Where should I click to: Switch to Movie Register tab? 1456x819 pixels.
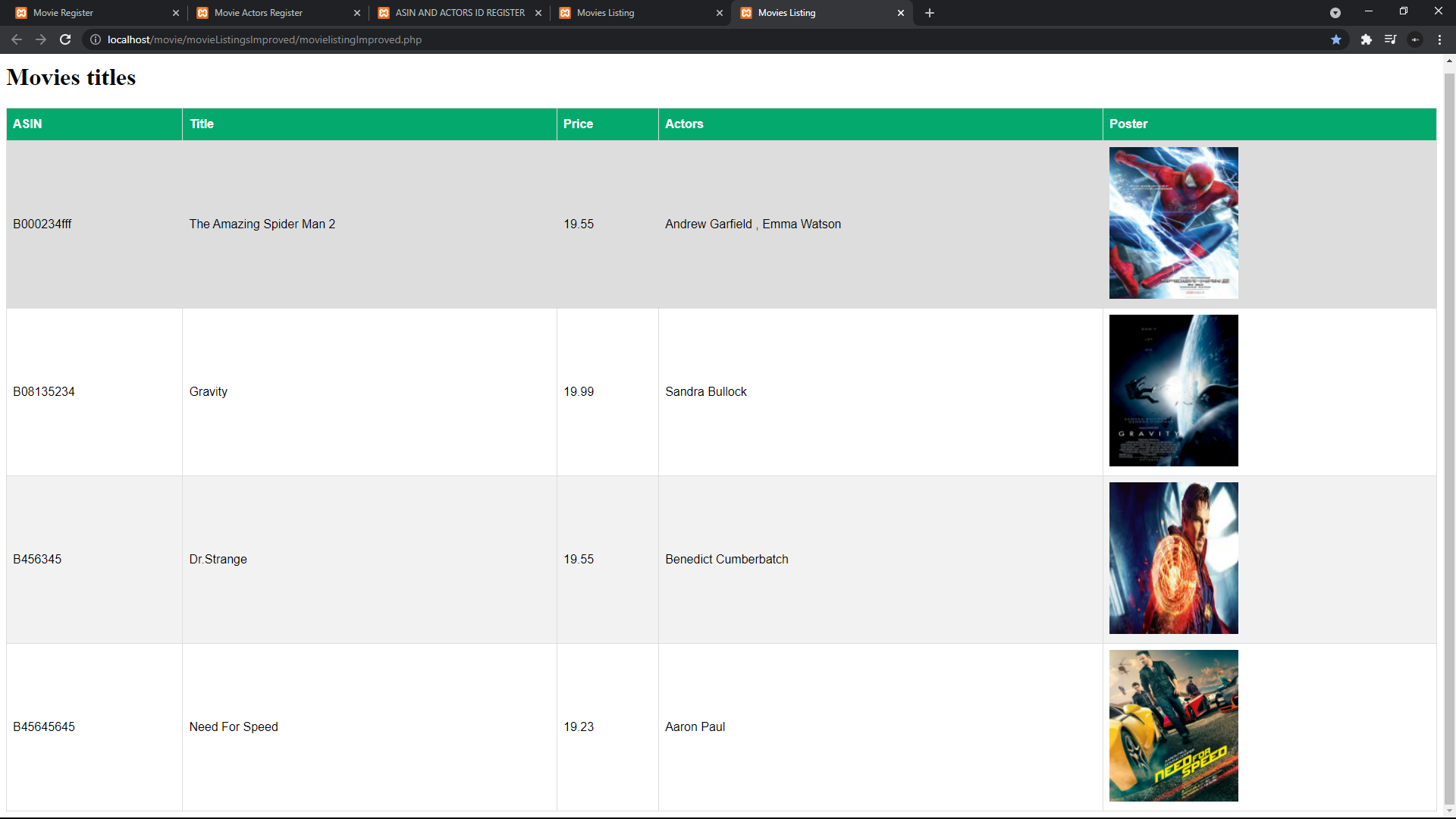click(91, 13)
